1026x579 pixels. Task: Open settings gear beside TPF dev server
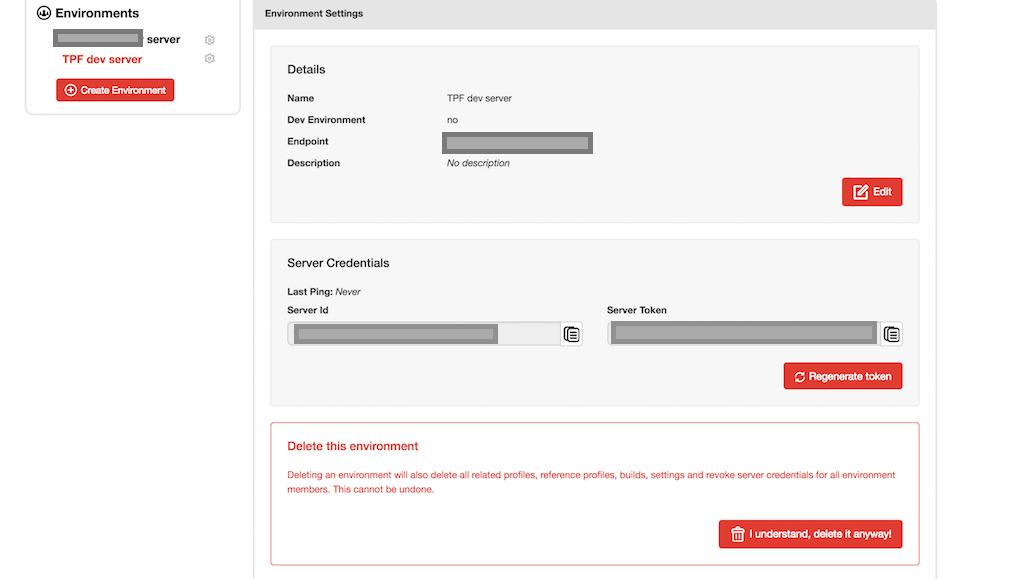[x=210, y=59]
